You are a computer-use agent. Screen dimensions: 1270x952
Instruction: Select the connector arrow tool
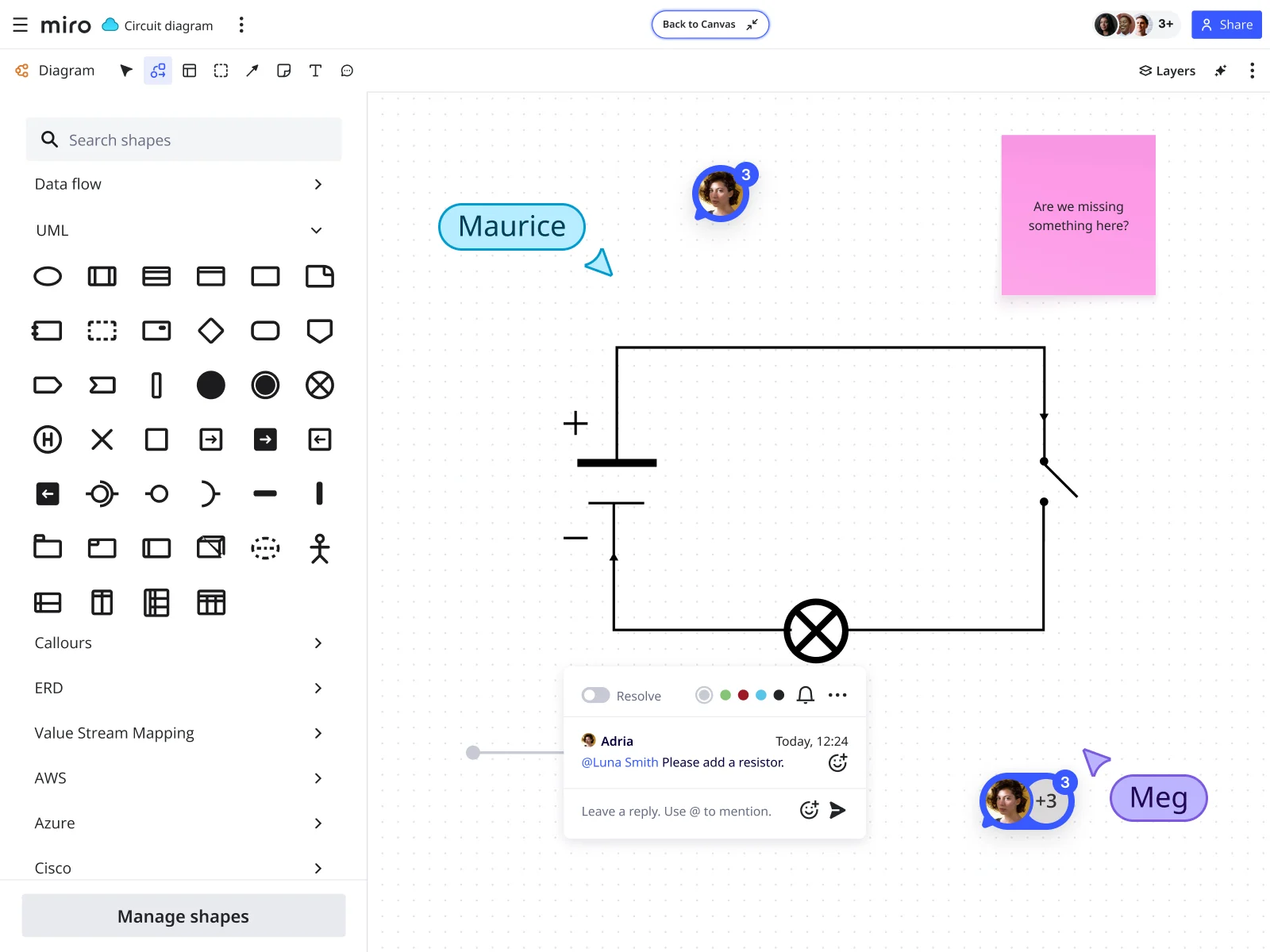pos(252,71)
